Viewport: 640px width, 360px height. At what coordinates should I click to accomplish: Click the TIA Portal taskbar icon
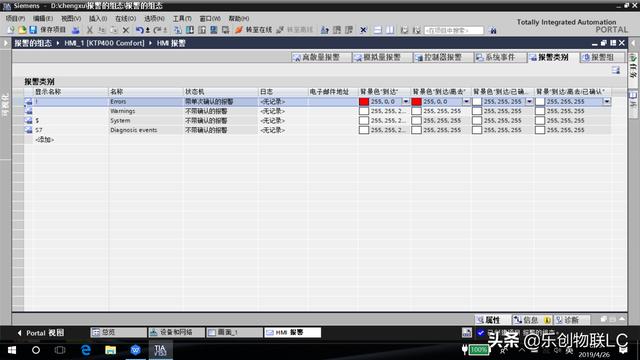coord(160,350)
